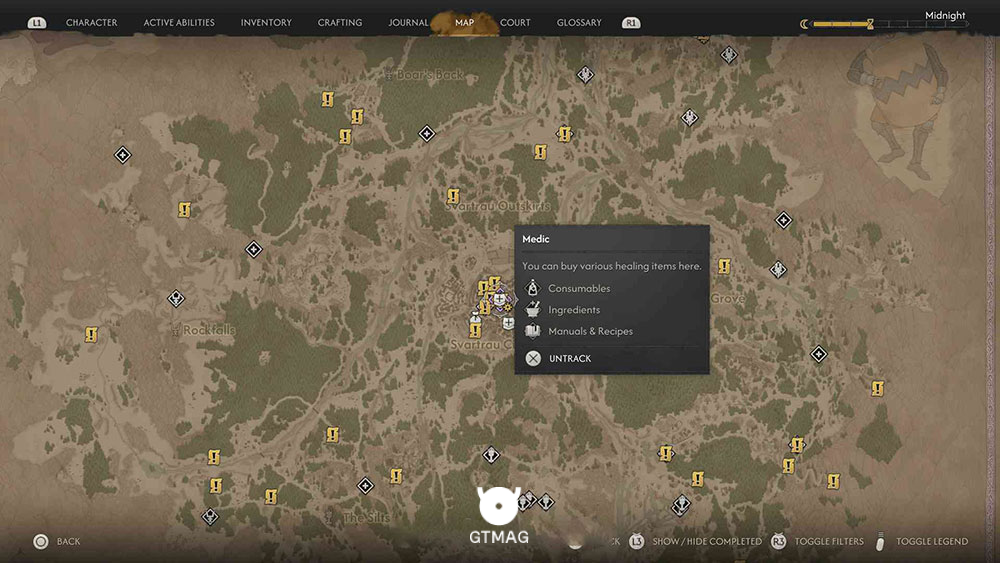Select the easternmost quest marker on the map
The height and width of the screenshot is (563, 1000).
point(878,388)
